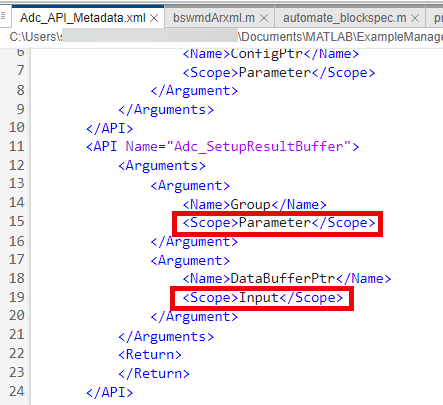Viewport: 443px width, 405px height.
Task: Click the closing Return tag on line 23
Action: click(x=154, y=373)
